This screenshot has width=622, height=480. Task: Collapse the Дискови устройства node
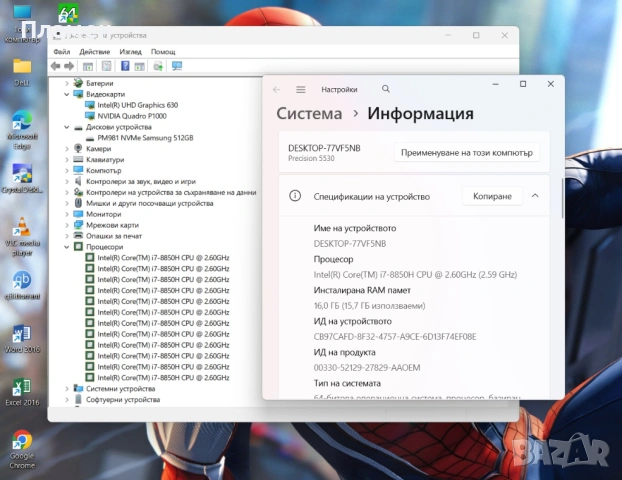pos(67,127)
